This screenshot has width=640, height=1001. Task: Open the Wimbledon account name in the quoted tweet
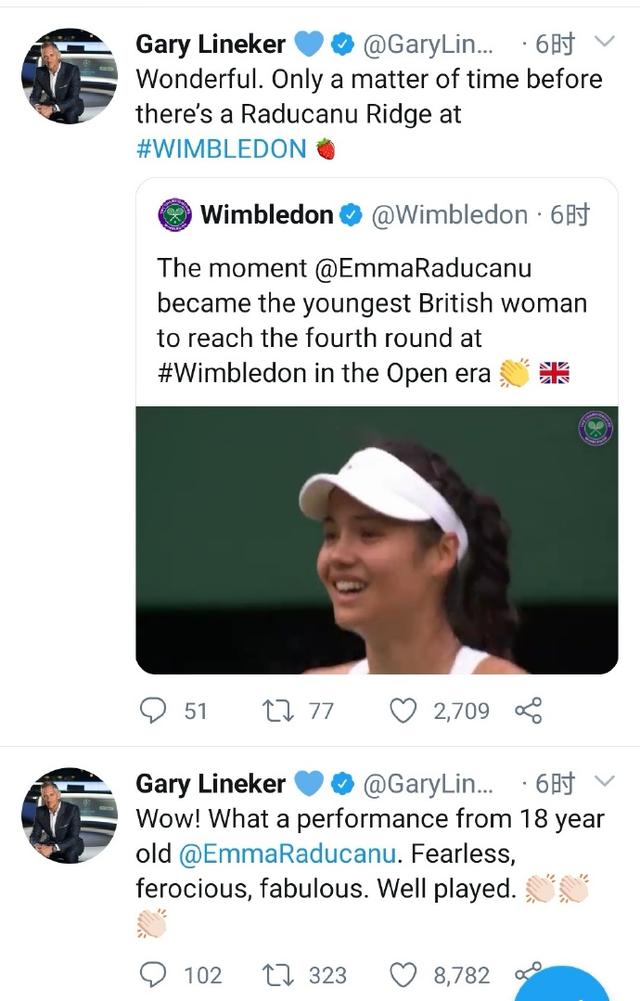266,214
